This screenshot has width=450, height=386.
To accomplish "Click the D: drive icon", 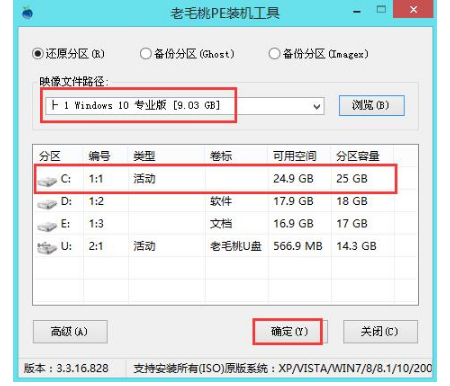I will pyautogui.click(x=47, y=204).
